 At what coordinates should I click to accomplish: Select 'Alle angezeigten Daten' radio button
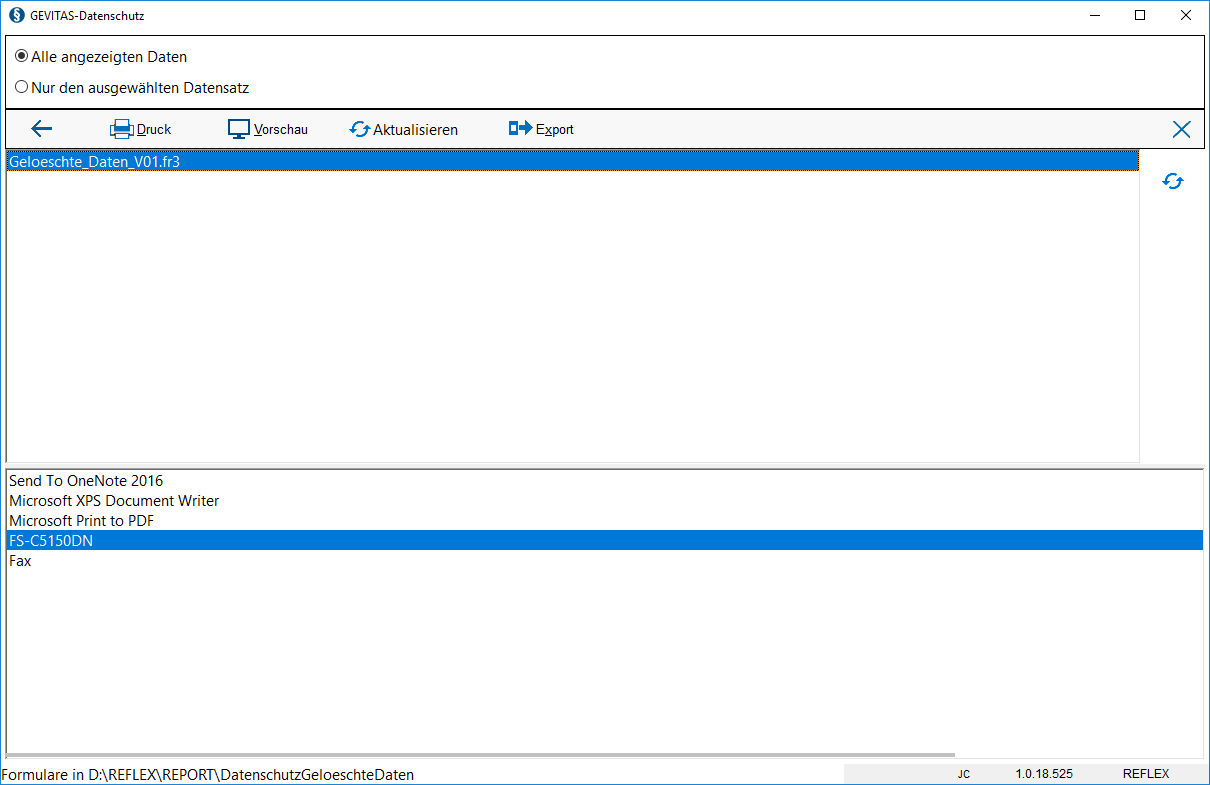22,57
